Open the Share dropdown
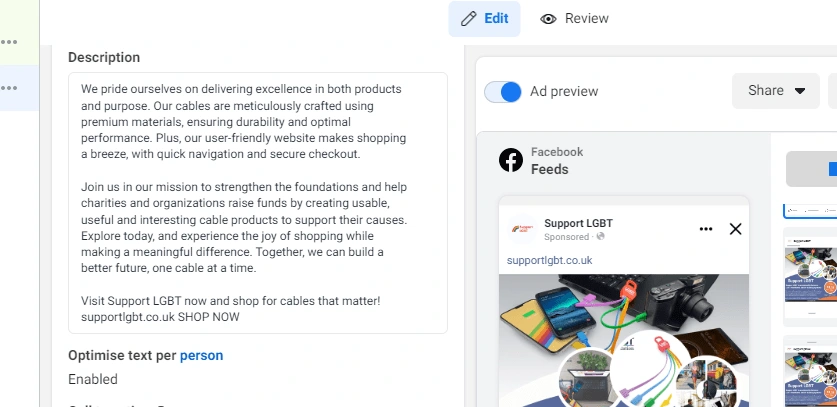The height and width of the screenshot is (407, 837). pos(776,91)
